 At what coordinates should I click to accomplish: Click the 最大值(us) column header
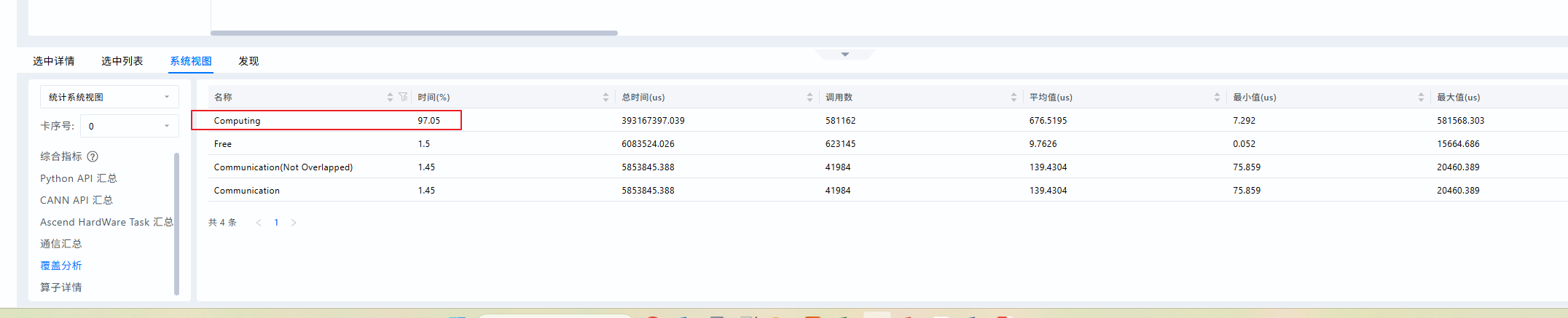pos(1458,98)
